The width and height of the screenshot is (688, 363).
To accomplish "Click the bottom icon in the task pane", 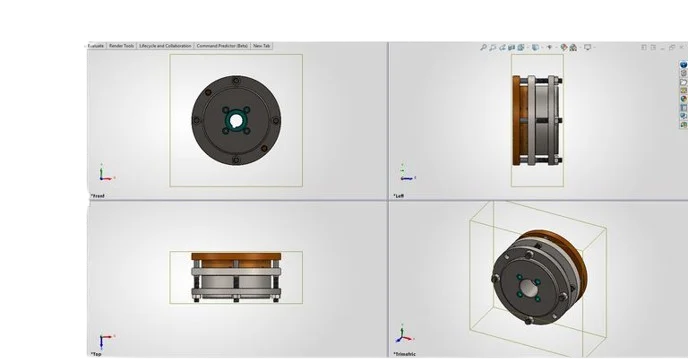I will pos(684,125).
